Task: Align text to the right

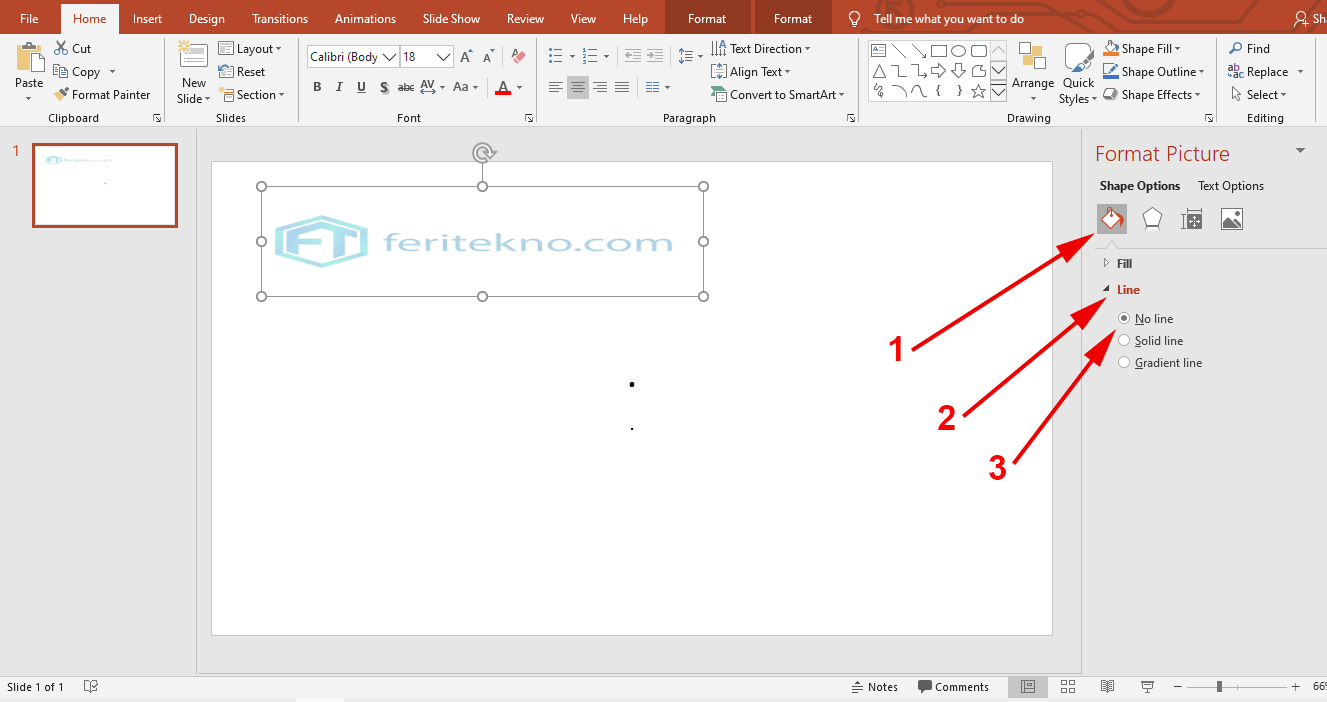Action: click(x=600, y=87)
